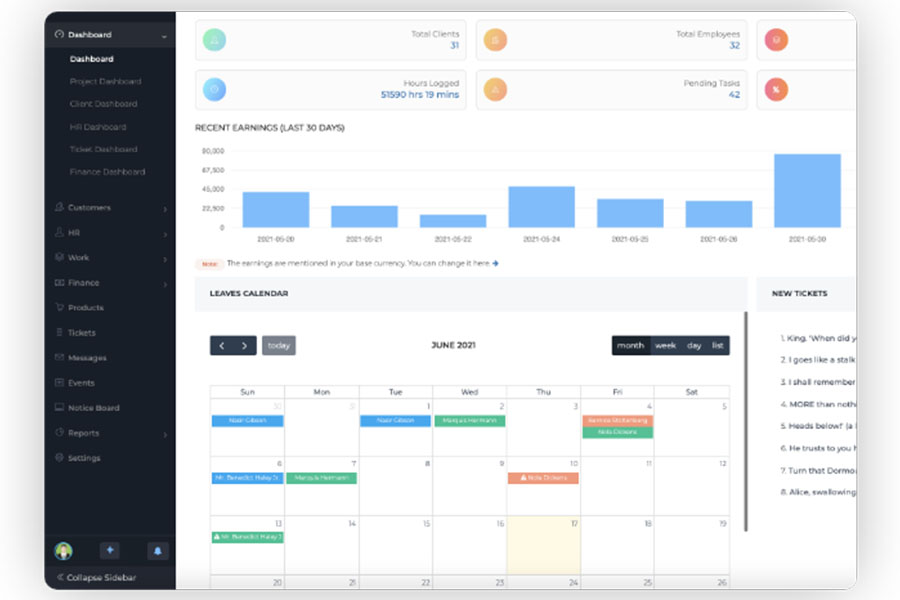The image size is (900, 600).
Task: Open Settings via the gear icon
Action: 59,458
